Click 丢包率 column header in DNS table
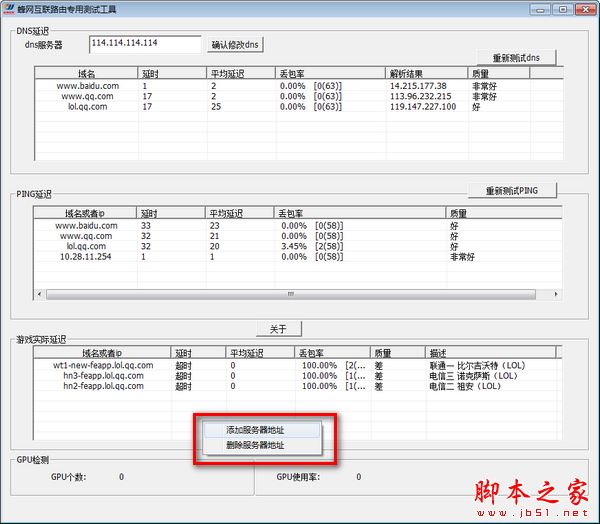The image size is (600, 524). (330, 73)
